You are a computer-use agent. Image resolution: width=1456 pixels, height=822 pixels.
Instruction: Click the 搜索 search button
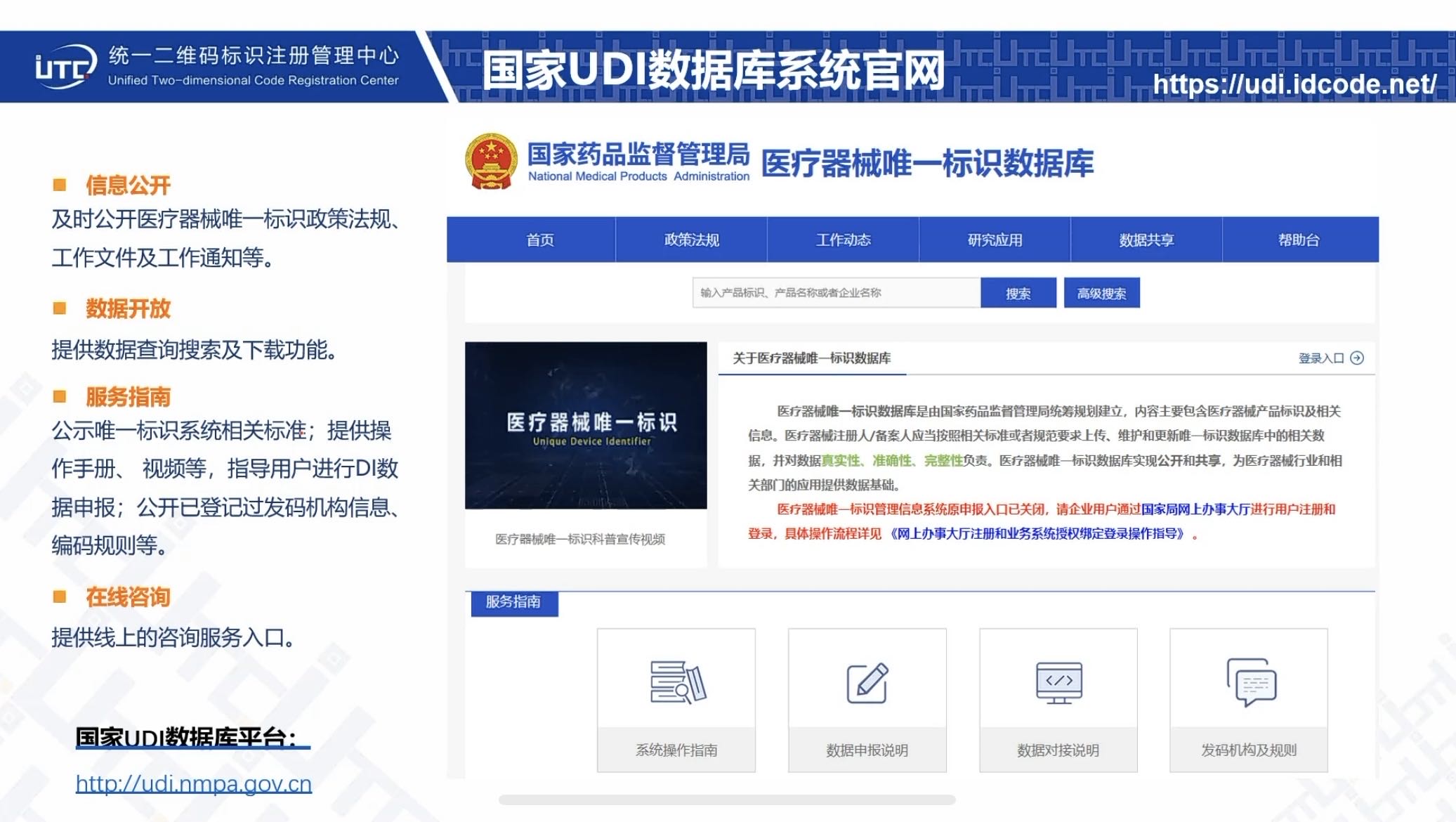pos(1018,293)
